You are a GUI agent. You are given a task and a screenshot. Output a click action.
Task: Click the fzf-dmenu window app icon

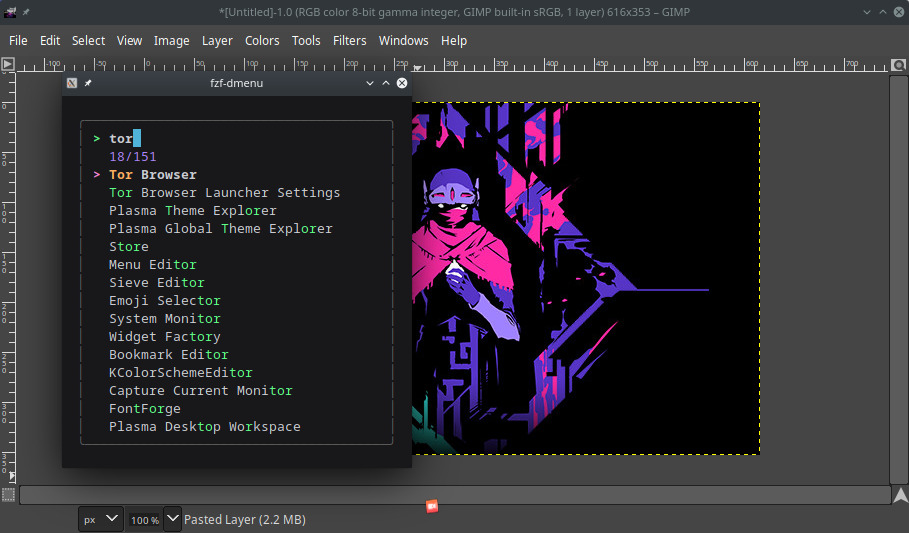tap(72, 84)
